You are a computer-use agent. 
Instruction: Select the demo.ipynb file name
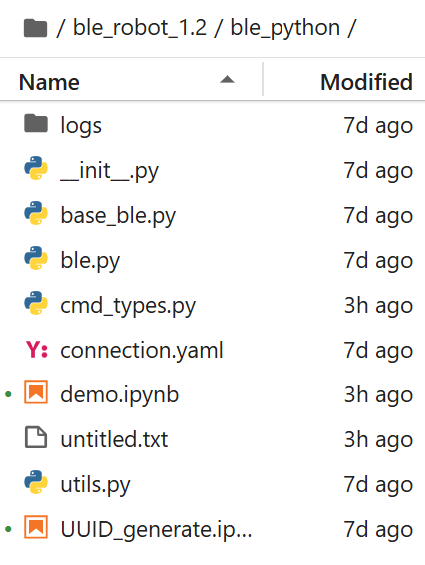119,395
